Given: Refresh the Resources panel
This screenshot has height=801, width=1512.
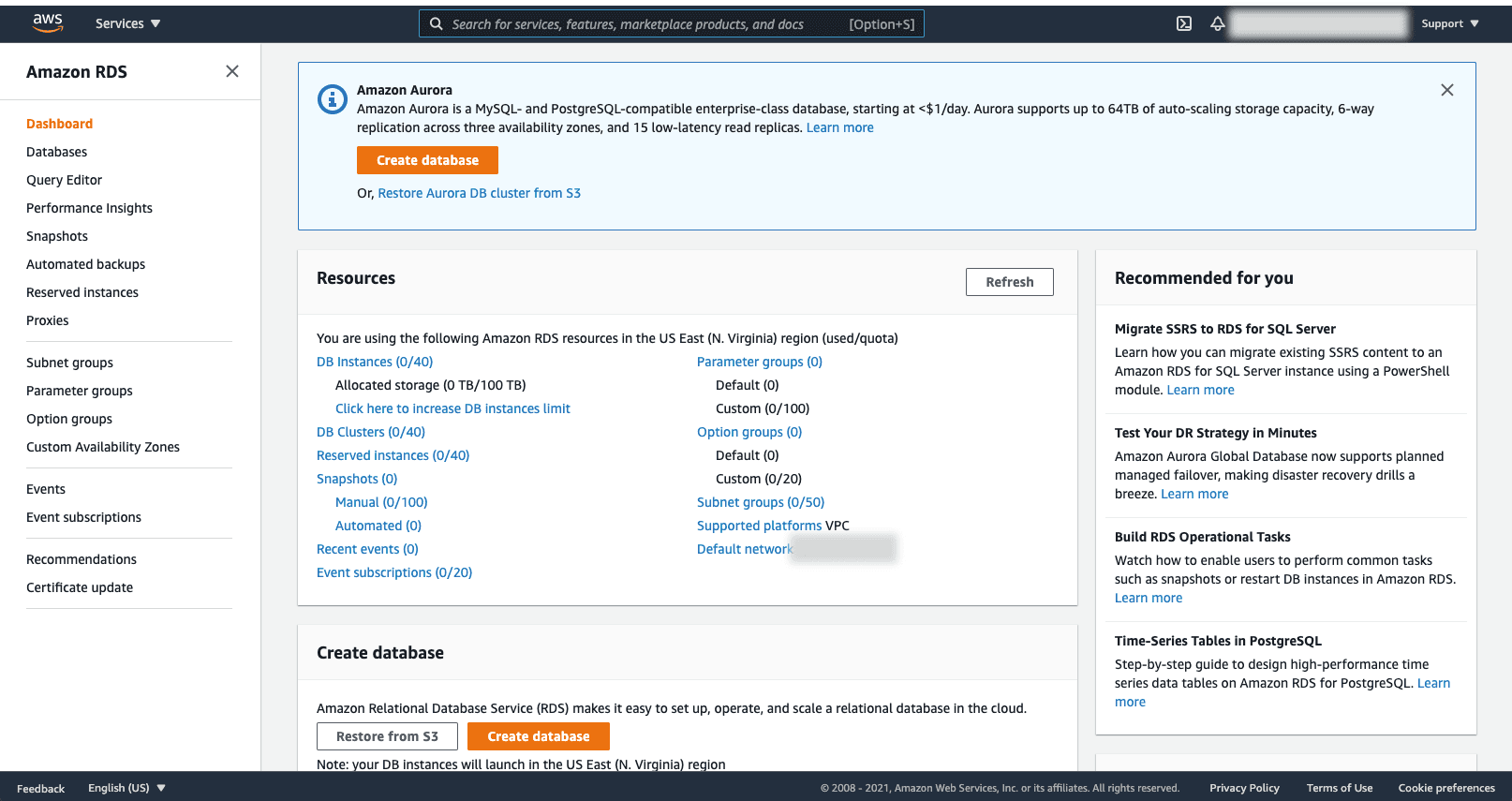Looking at the screenshot, I should [x=1009, y=282].
